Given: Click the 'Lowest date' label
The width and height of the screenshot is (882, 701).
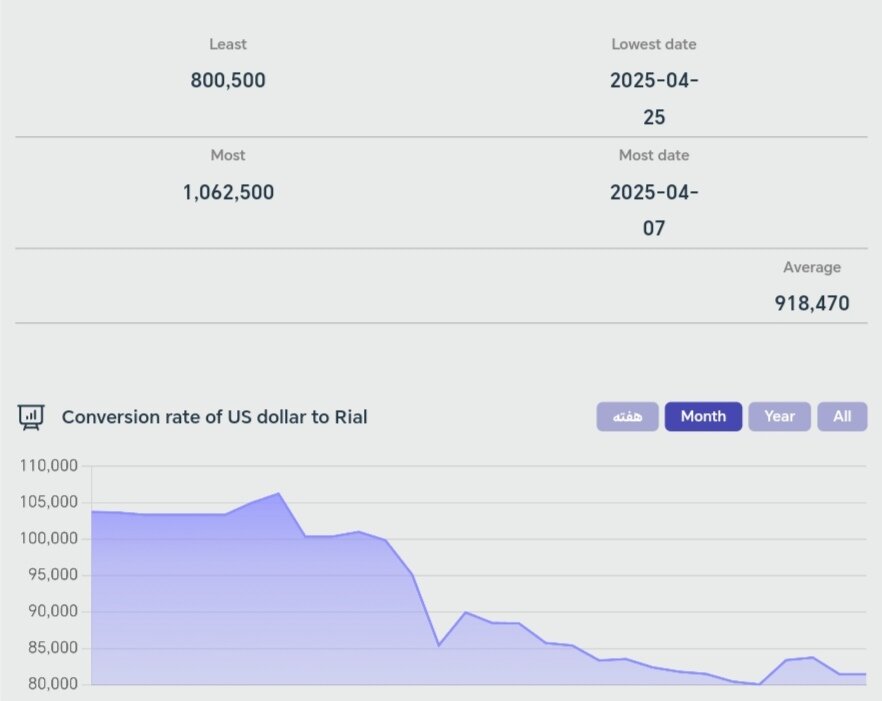Looking at the screenshot, I should [654, 44].
